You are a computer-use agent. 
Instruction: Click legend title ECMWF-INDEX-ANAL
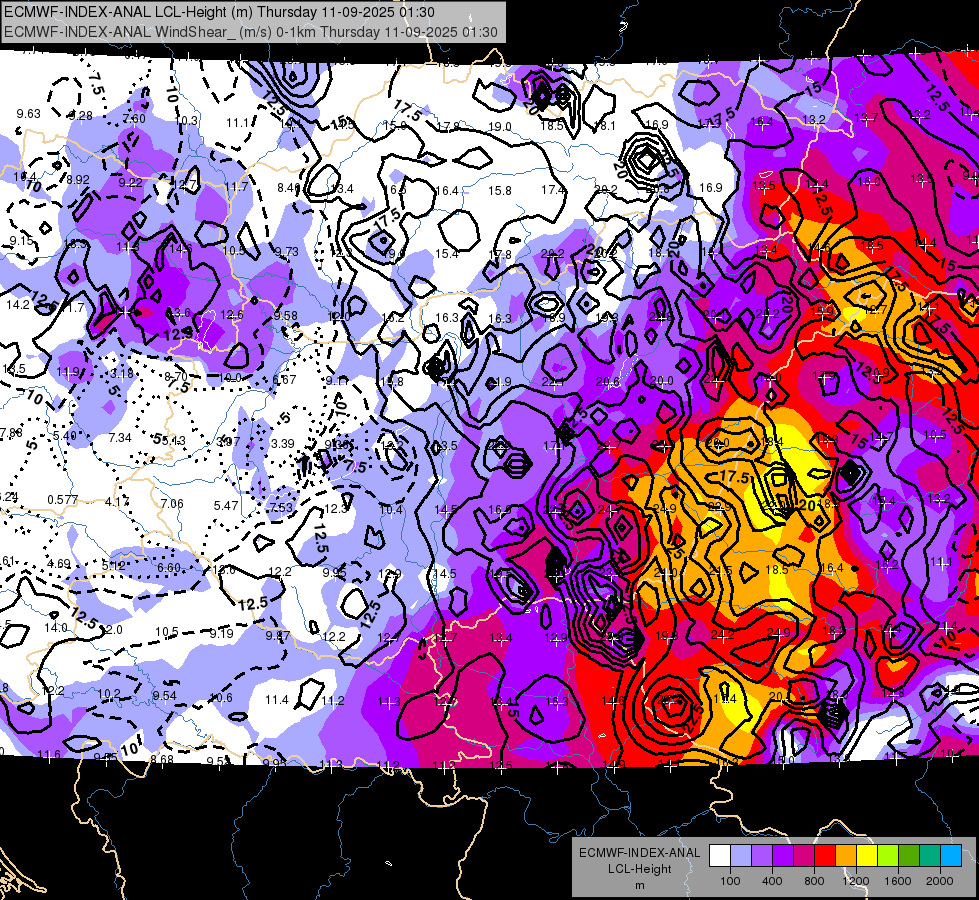tap(639, 853)
